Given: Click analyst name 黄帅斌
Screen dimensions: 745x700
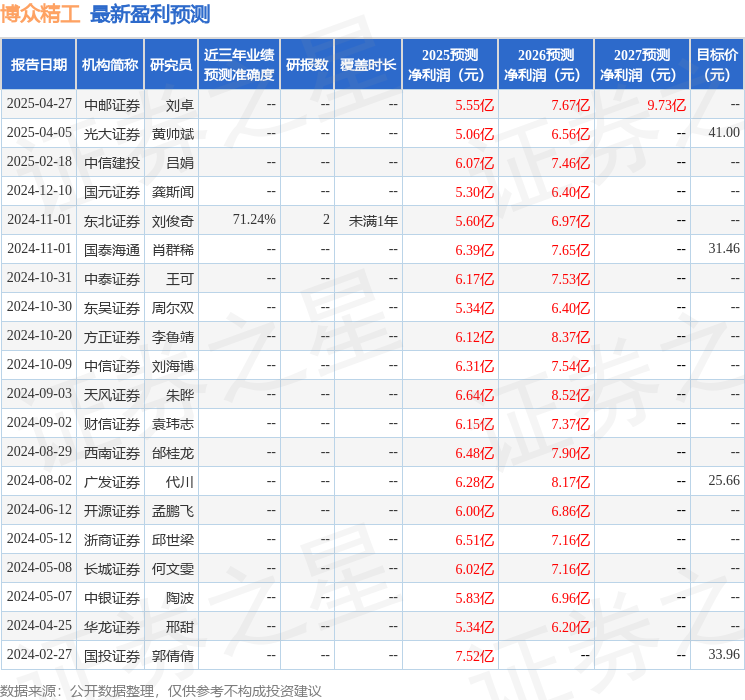Looking at the screenshot, I should 173,134.
